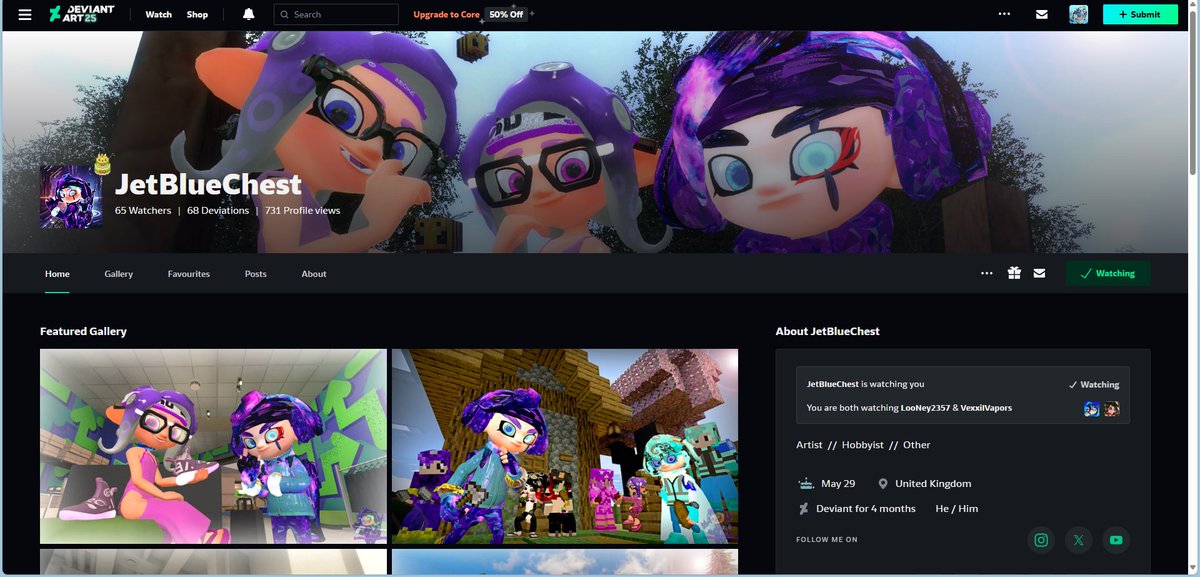Switch to the About tab
This screenshot has width=1200, height=577.
click(x=314, y=274)
